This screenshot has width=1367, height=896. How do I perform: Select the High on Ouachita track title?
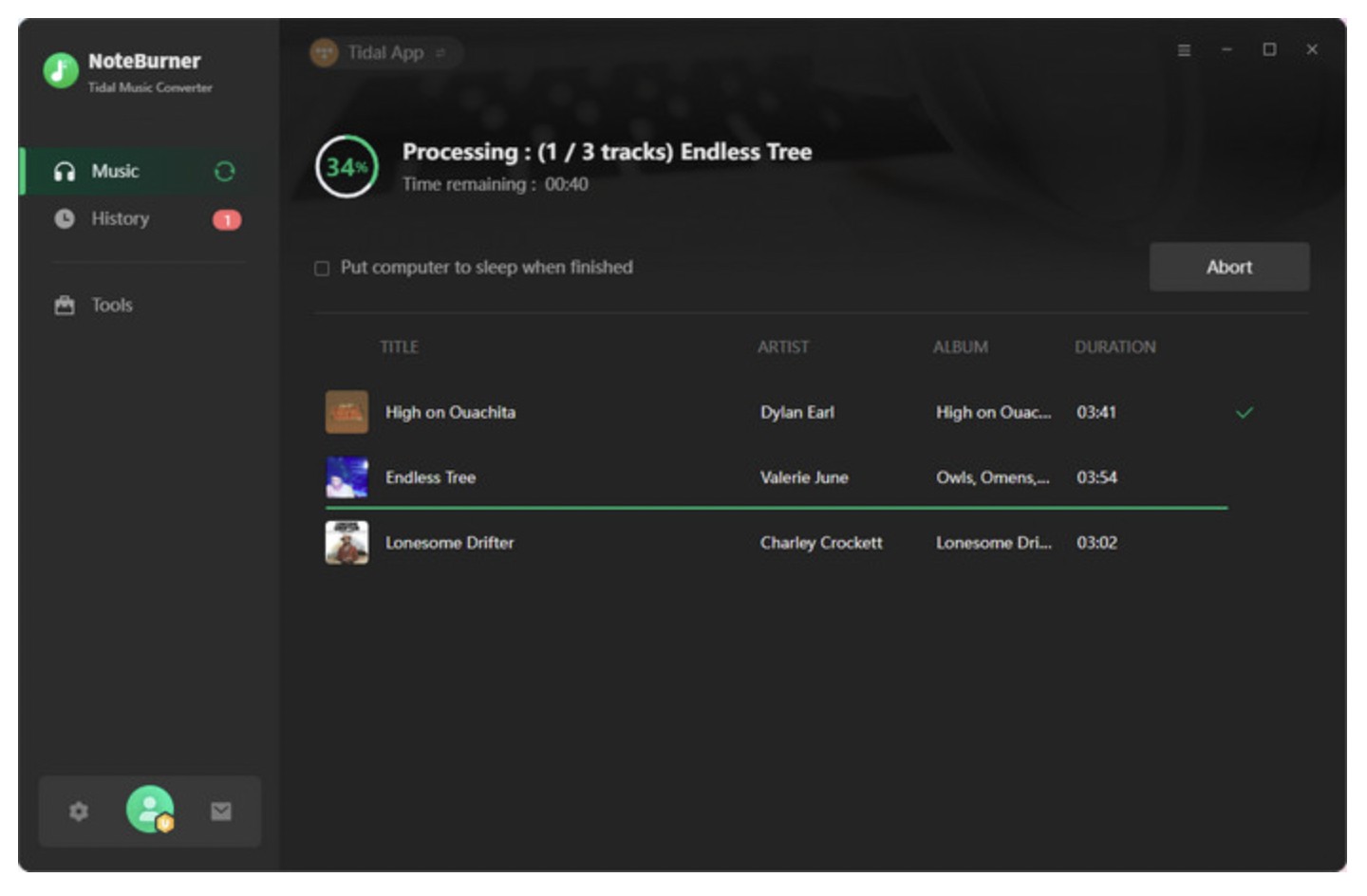[450, 413]
